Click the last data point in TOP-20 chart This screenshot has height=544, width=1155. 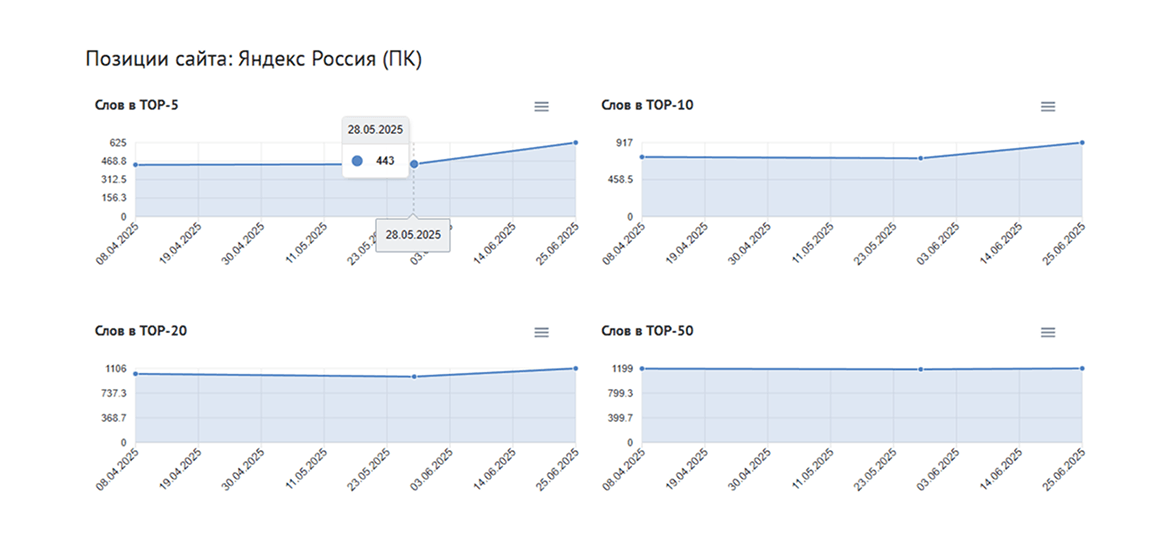[575, 368]
